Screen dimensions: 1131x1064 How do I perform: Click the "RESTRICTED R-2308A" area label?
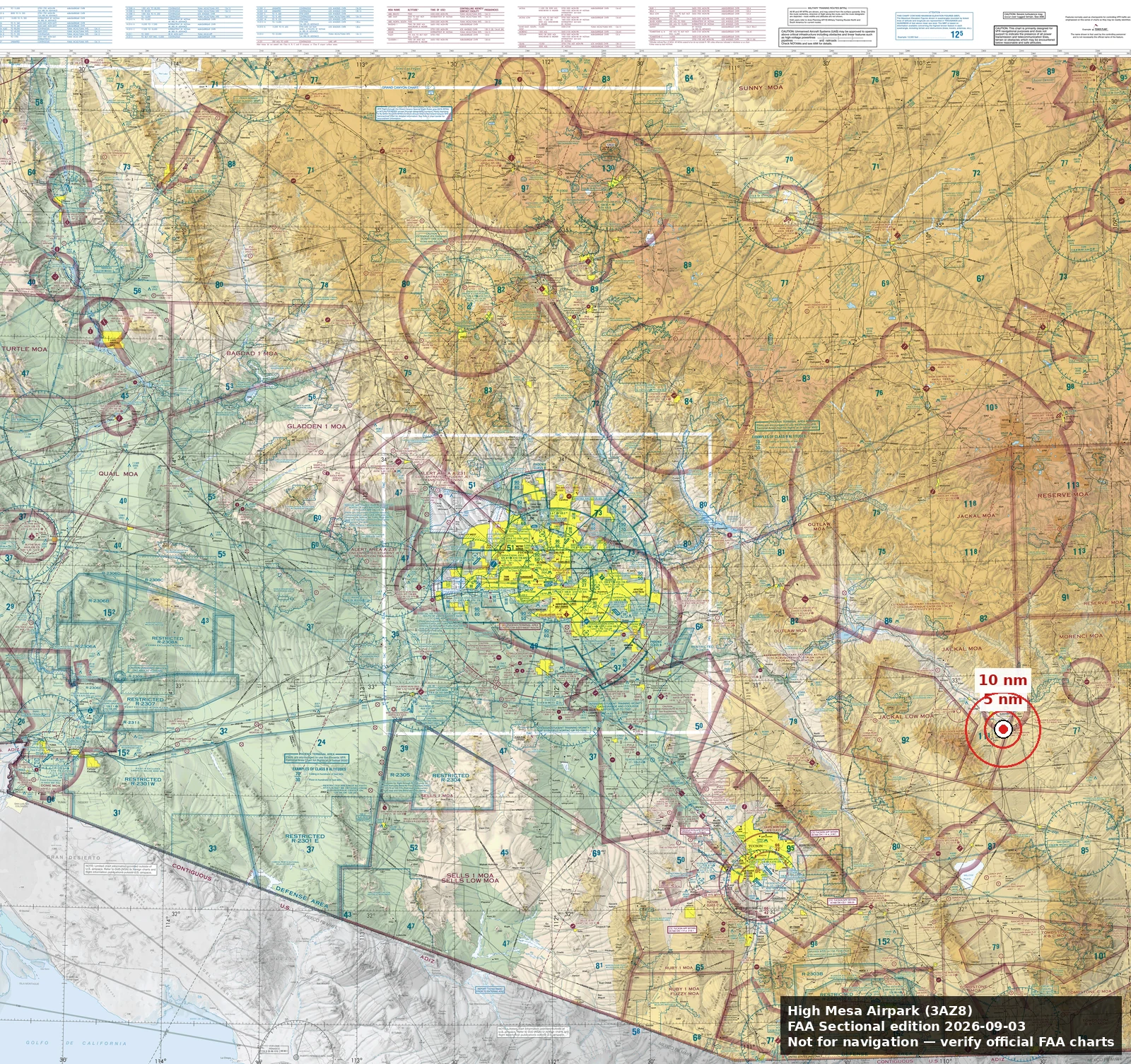[x=167, y=640]
